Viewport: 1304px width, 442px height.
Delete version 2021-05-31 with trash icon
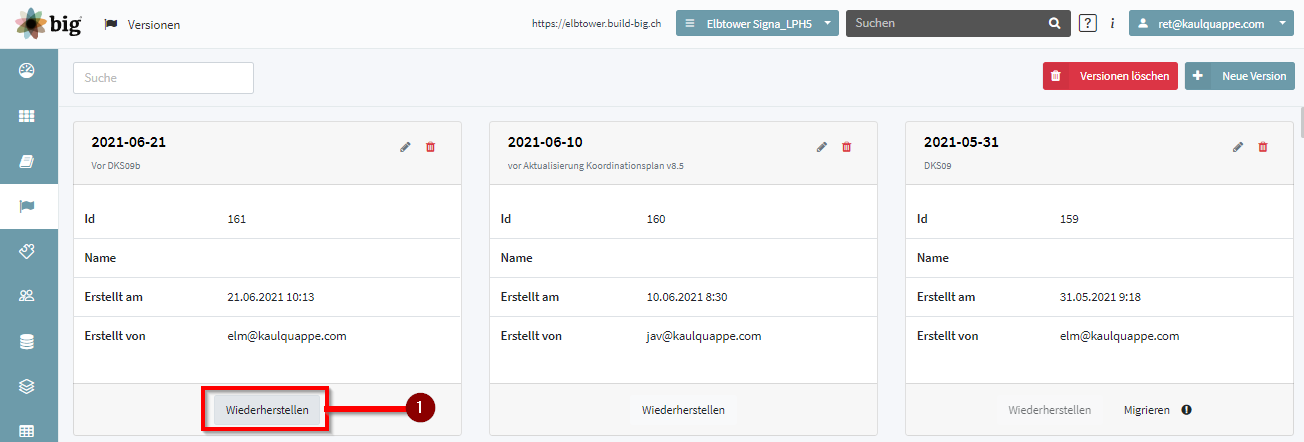coord(1263,147)
